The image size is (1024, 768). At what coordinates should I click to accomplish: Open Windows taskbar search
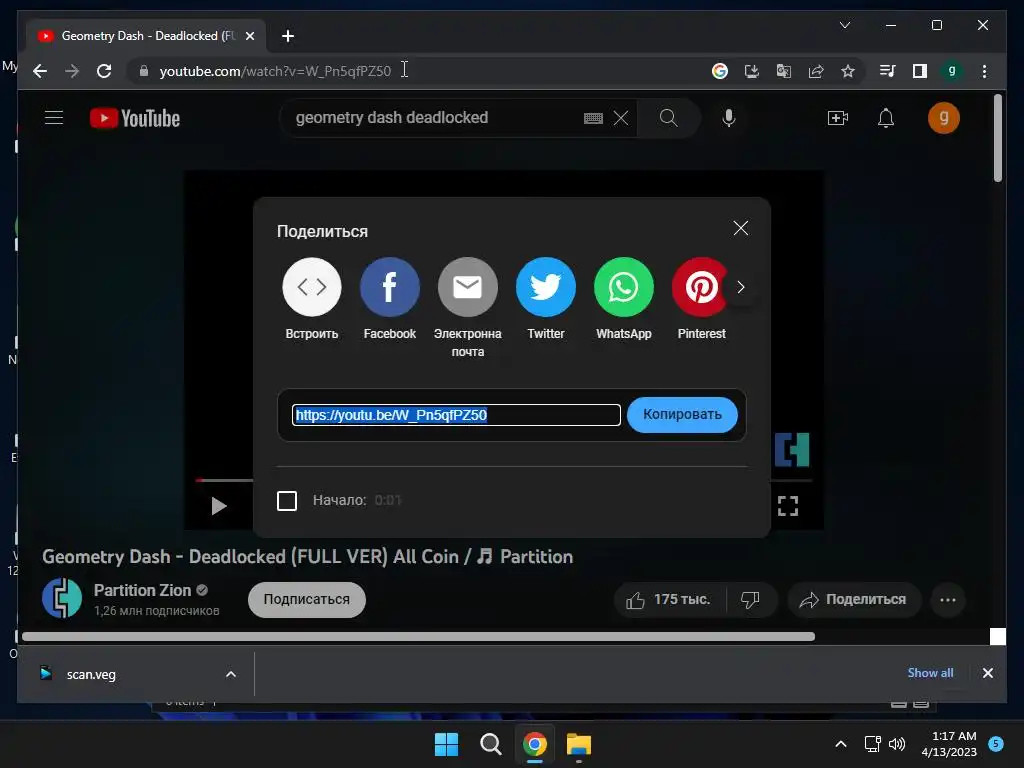click(490, 744)
